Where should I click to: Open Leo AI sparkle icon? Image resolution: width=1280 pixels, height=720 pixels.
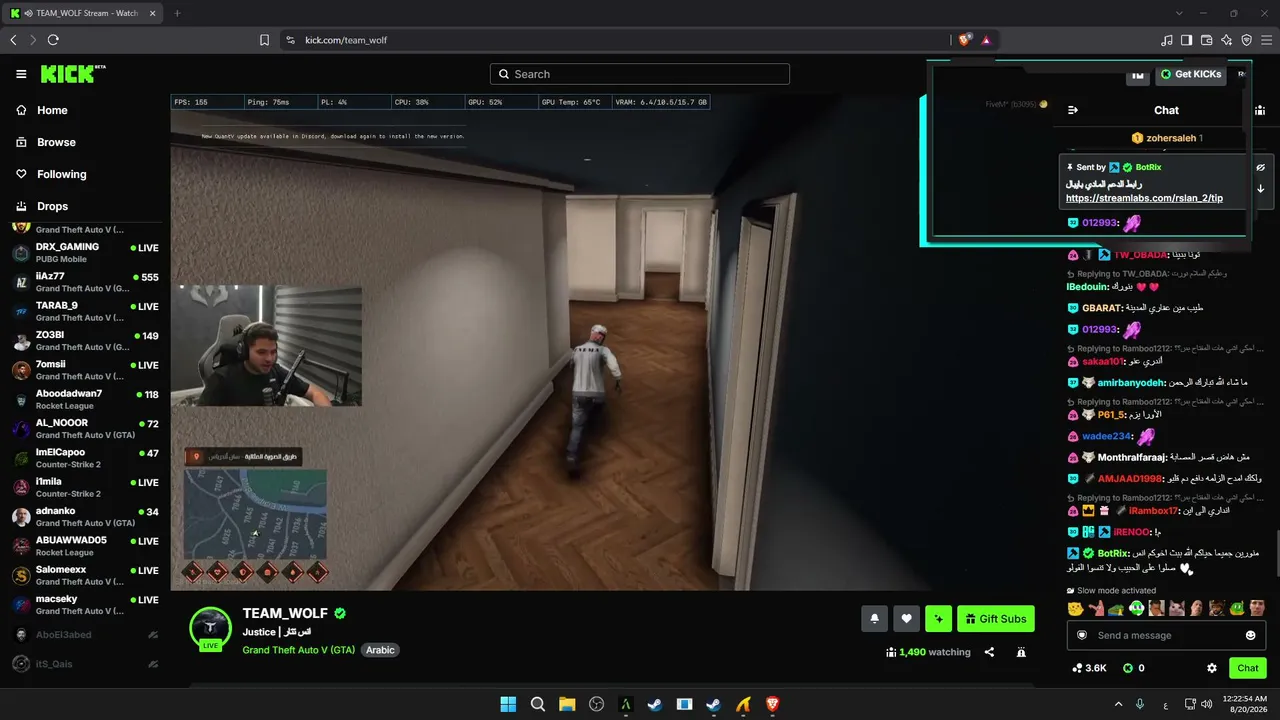(x=1227, y=40)
